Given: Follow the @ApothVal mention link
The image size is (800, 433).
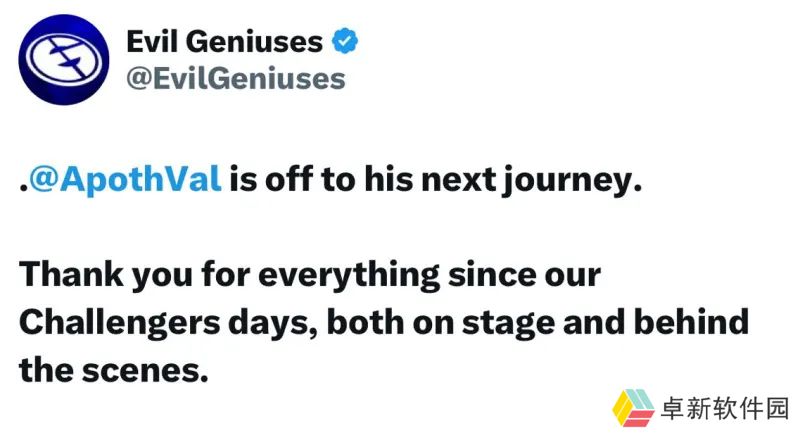Looking at the screenshot, I should [x=126, y=180].
